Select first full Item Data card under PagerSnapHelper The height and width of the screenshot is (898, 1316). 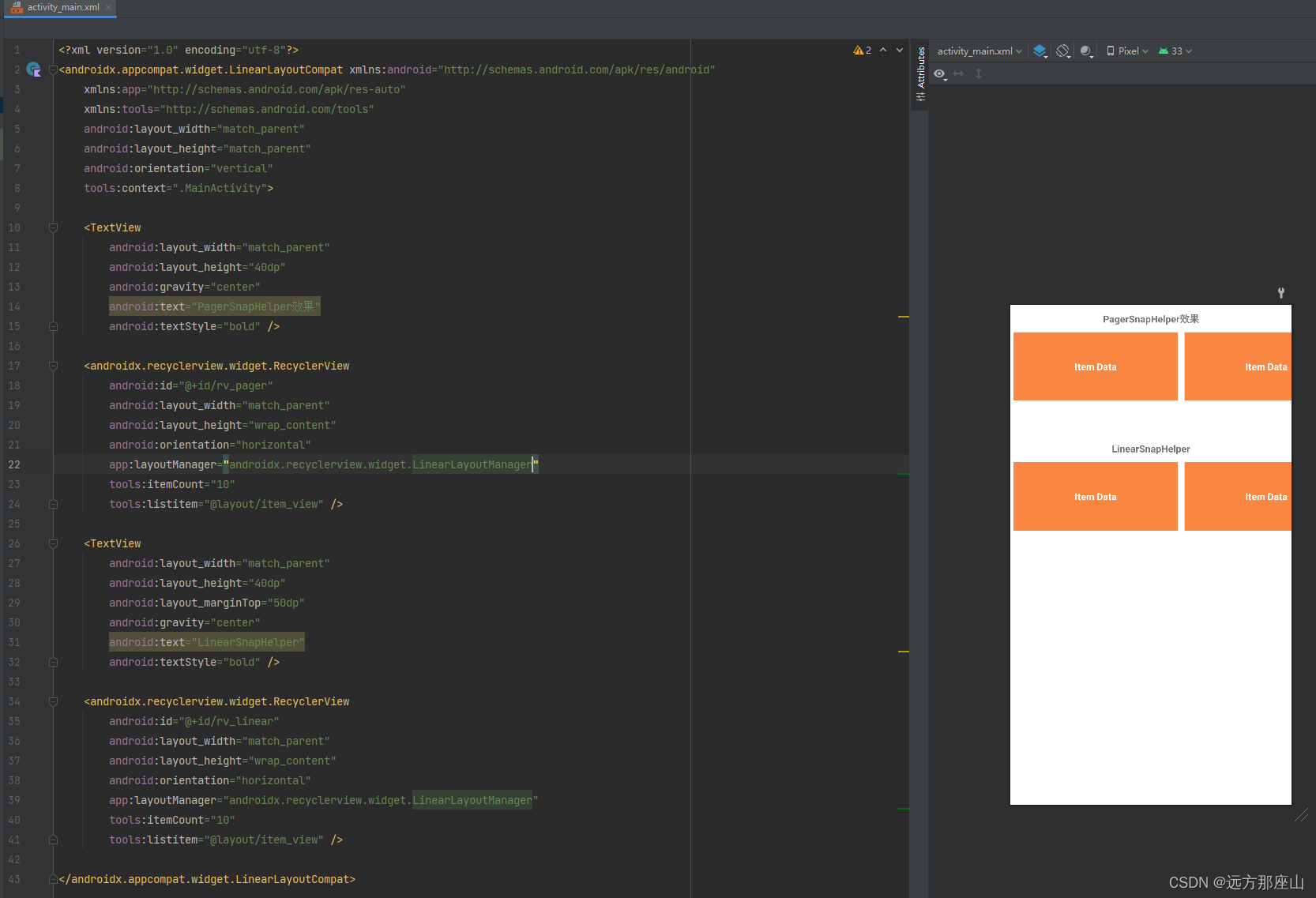(x=1096, y=366)
